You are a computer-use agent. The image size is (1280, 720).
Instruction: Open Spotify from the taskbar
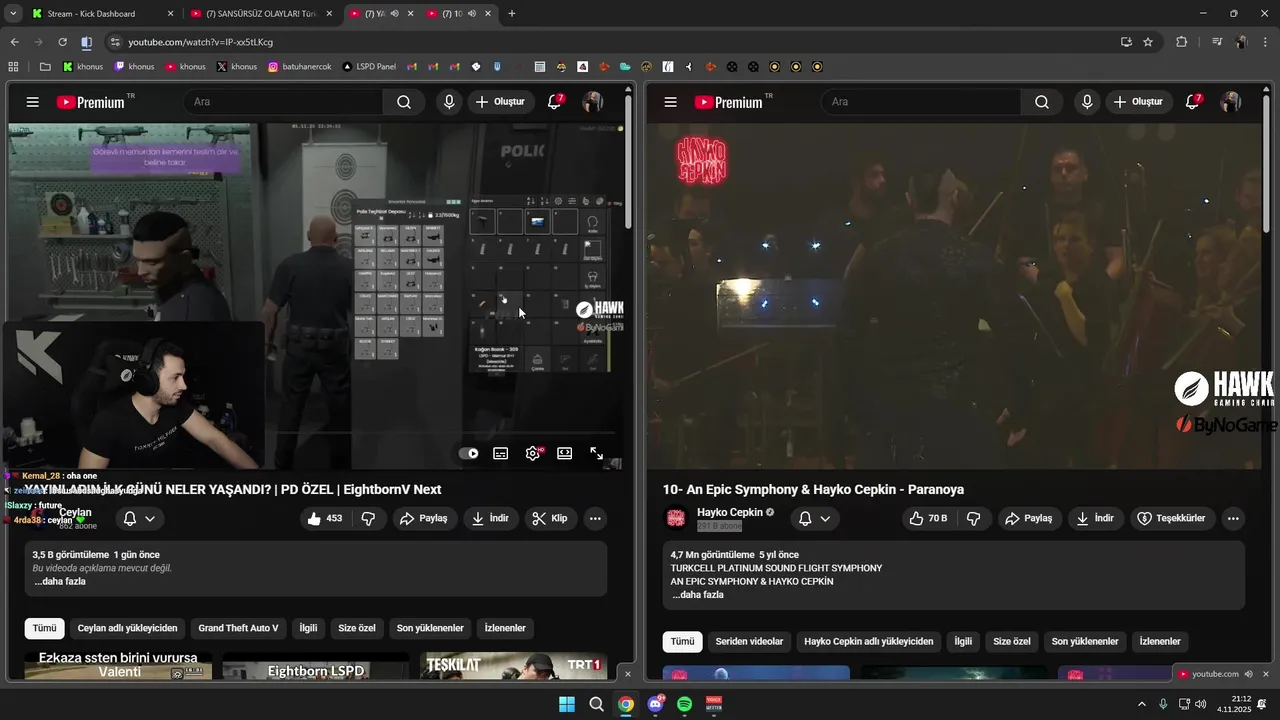point(685,704)
